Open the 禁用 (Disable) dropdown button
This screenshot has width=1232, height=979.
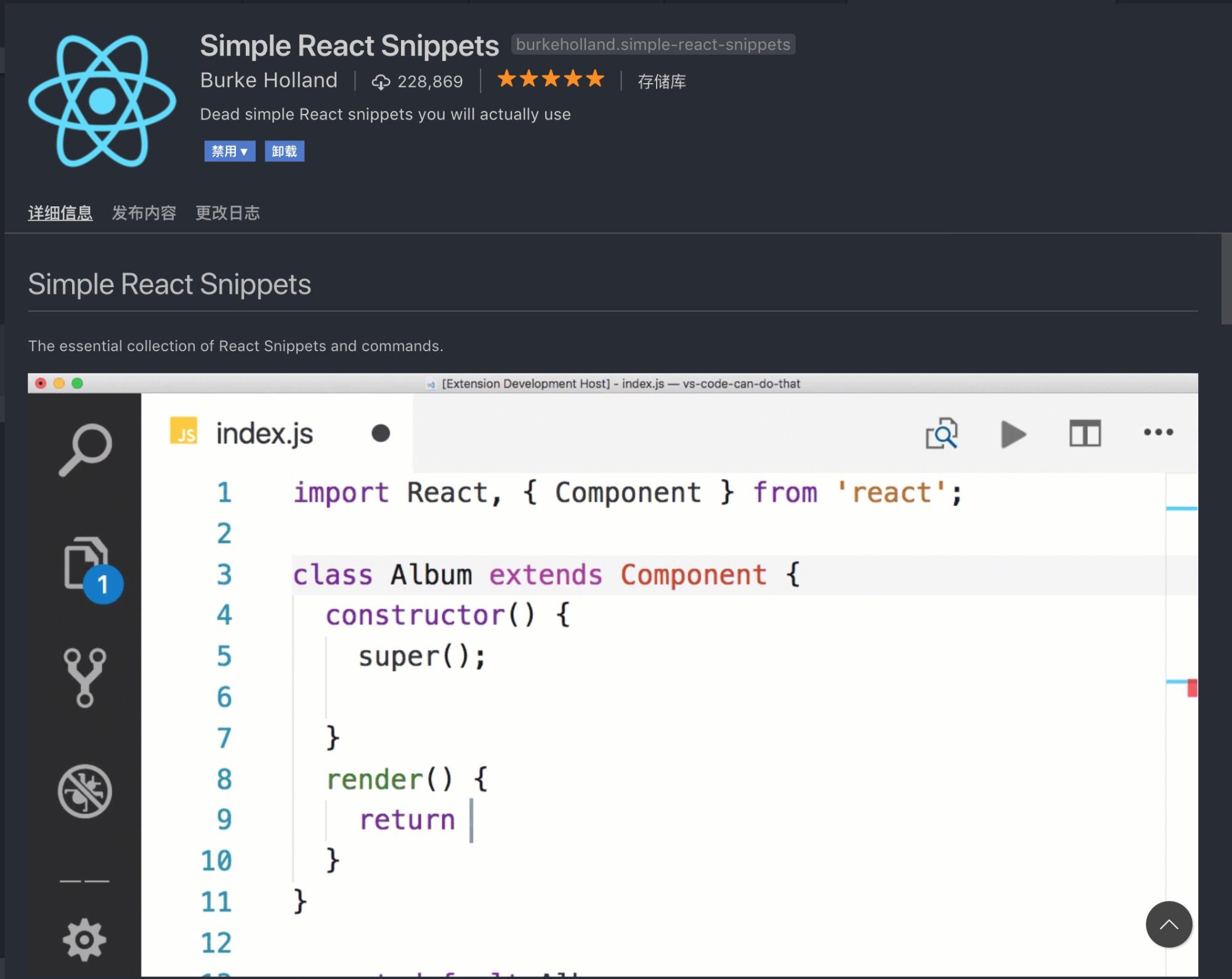point(230,151)
